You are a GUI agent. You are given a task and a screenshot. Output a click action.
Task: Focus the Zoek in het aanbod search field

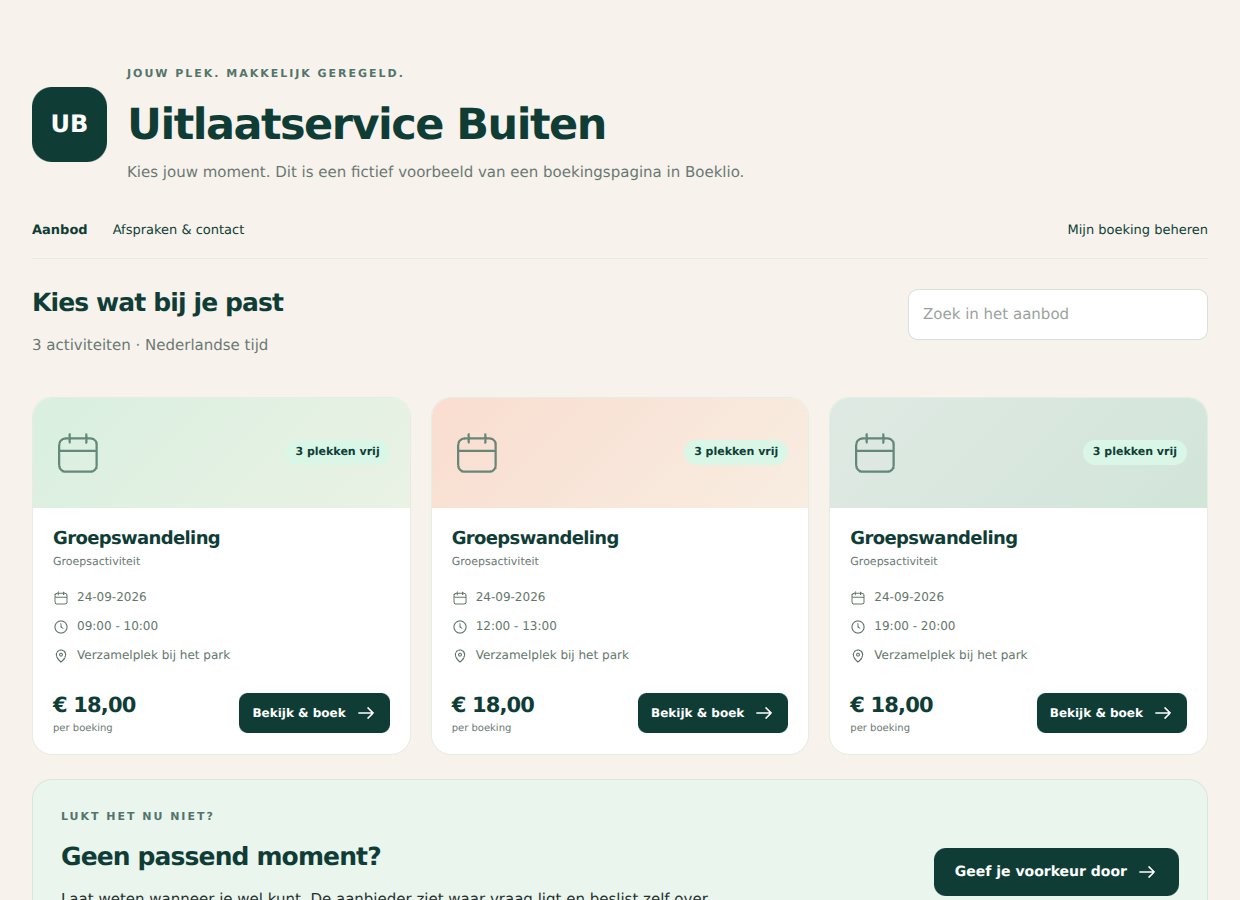click(x=1058, y=314)
